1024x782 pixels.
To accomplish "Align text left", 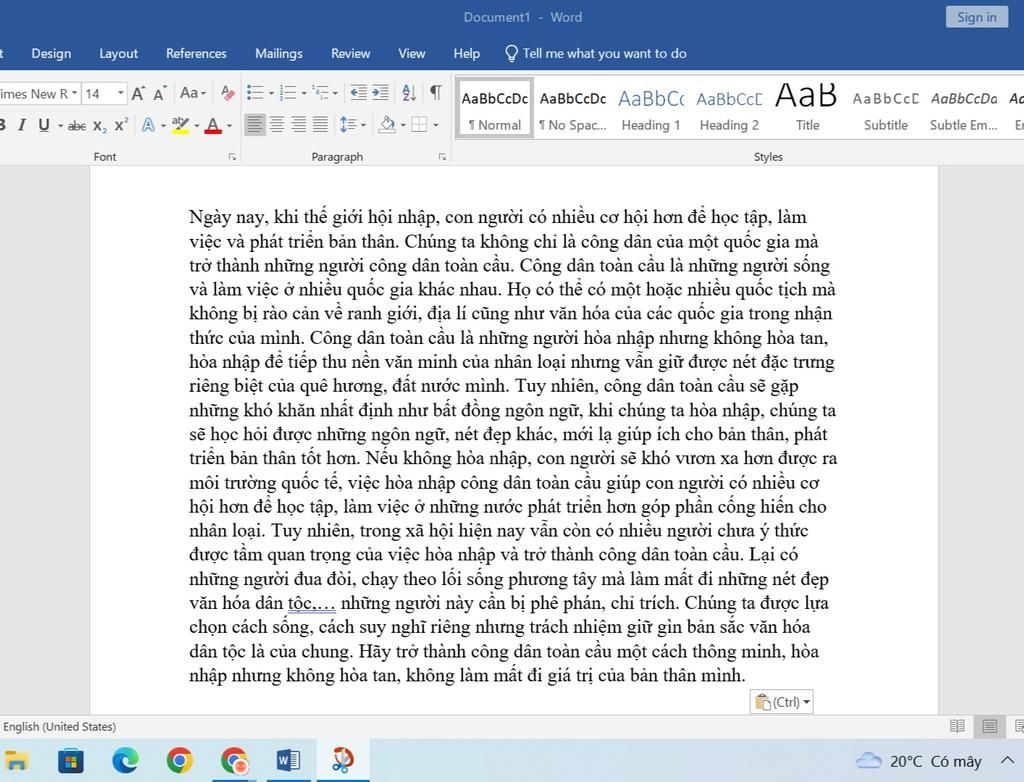I will click(255, 125).
